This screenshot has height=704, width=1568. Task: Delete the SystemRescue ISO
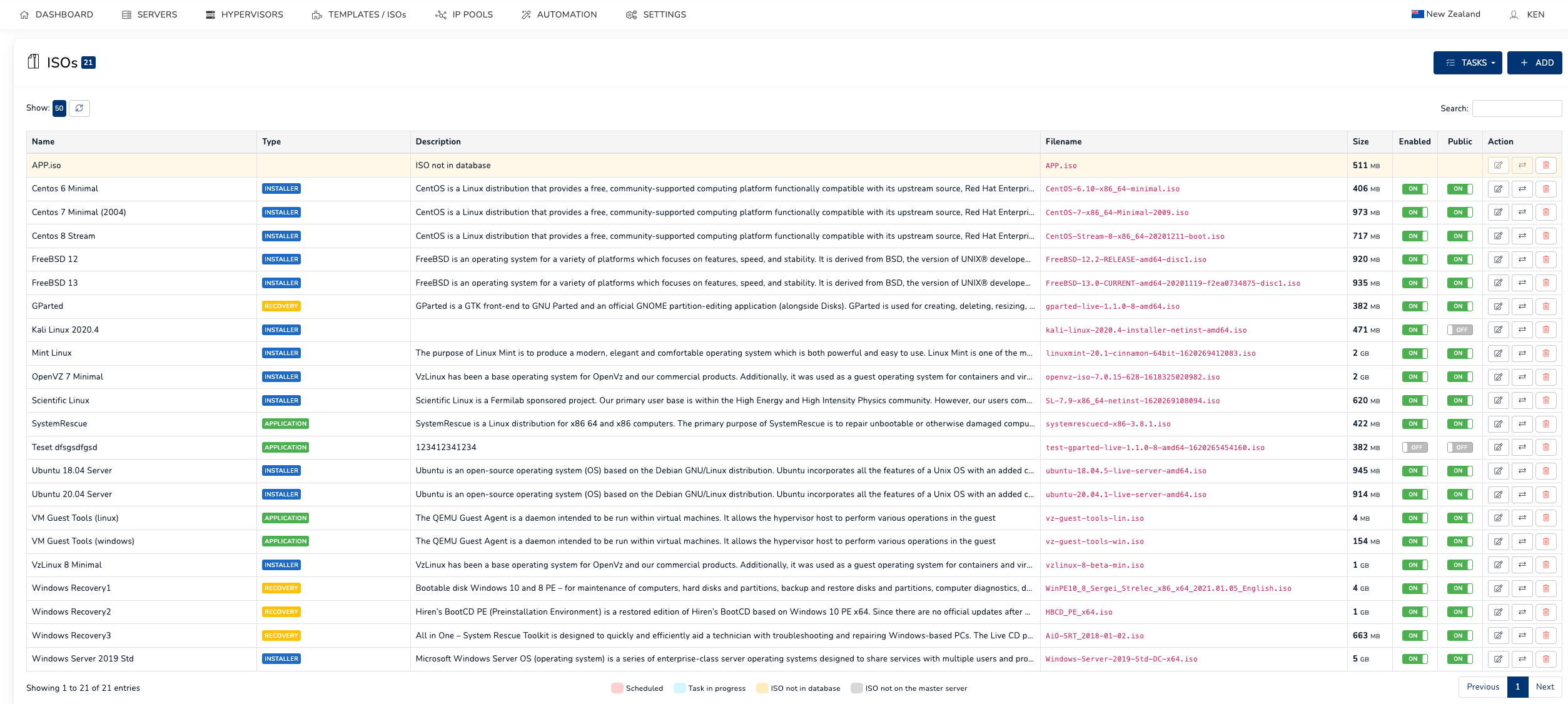point(1545,424)
